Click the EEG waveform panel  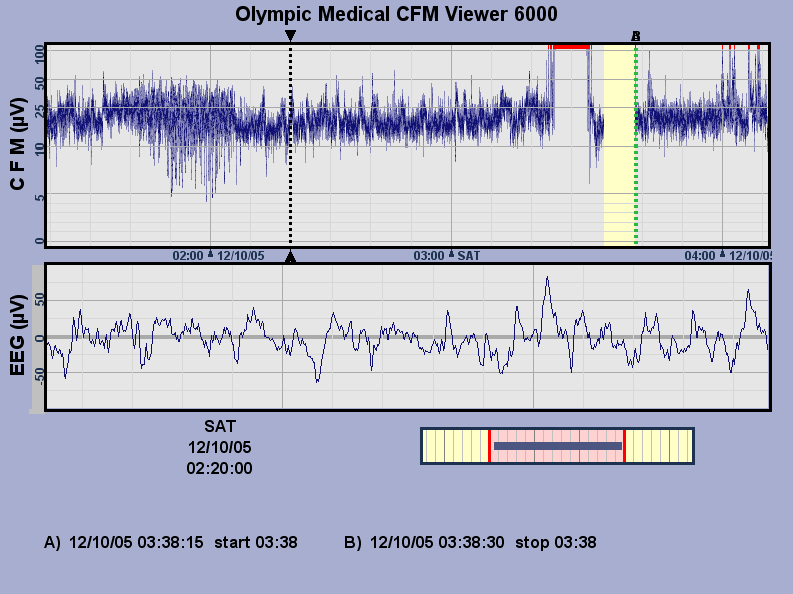pos(408,337)
